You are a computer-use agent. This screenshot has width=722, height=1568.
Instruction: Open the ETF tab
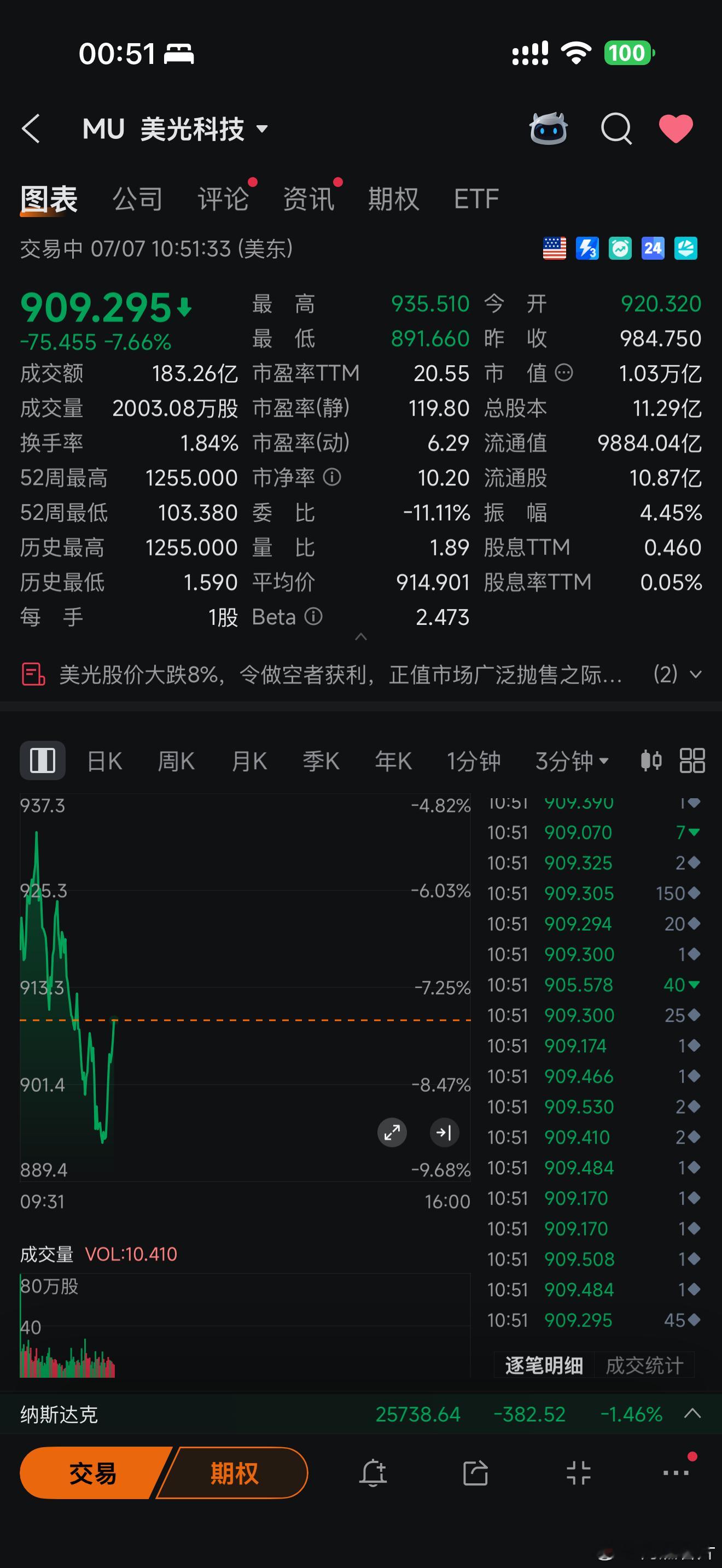pyautogui.click(x=476, y=199)
